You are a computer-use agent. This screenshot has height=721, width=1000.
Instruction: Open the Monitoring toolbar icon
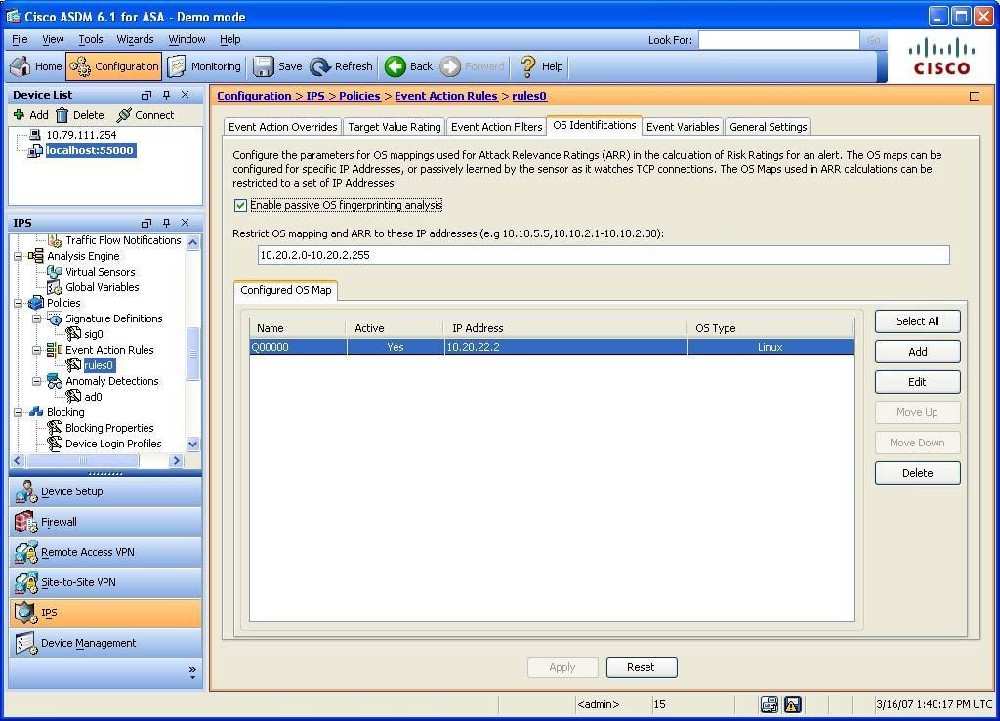[x=177, y=66]
